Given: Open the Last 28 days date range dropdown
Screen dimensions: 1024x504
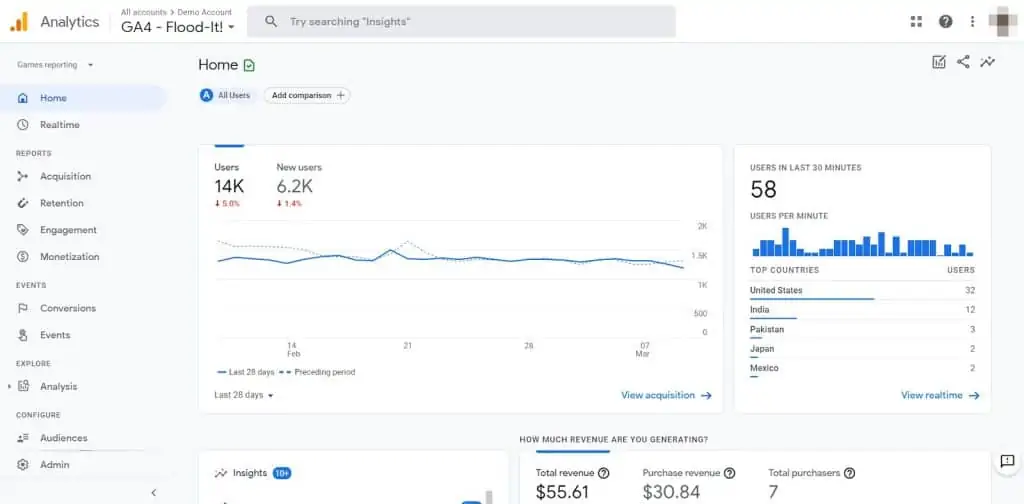Looking at the screenshot, I should (x=244, y=395).
